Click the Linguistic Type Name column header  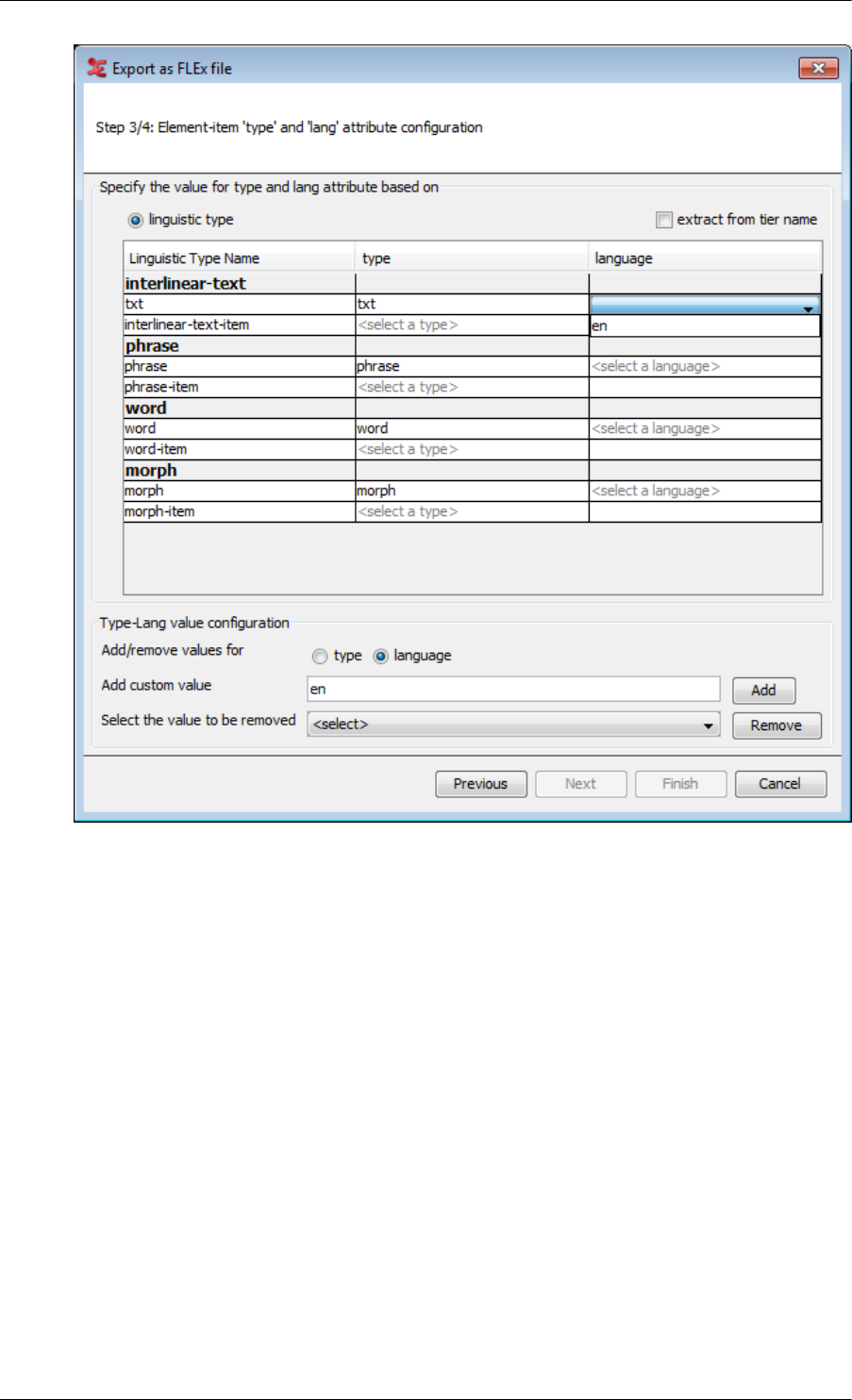240,258
